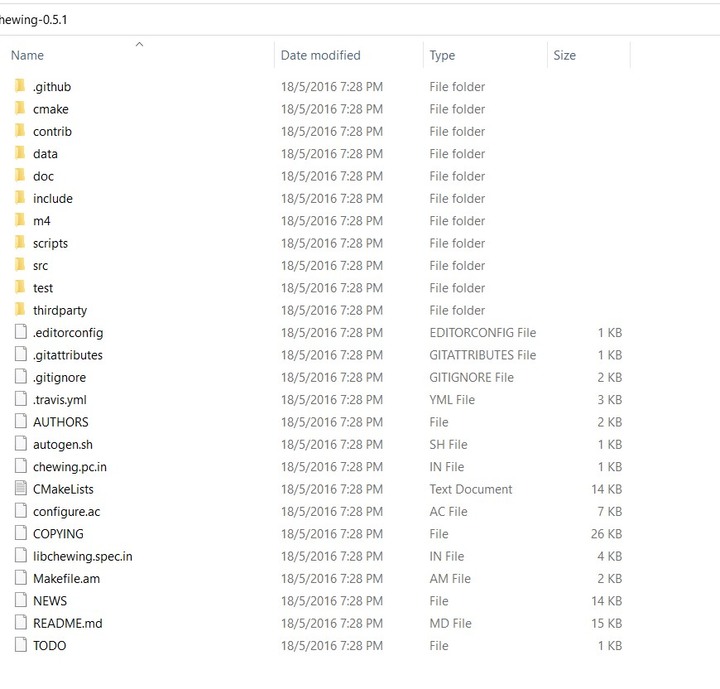
Task: Select the libchewing.spec.in file name
Action: click(x=83, y=556)
